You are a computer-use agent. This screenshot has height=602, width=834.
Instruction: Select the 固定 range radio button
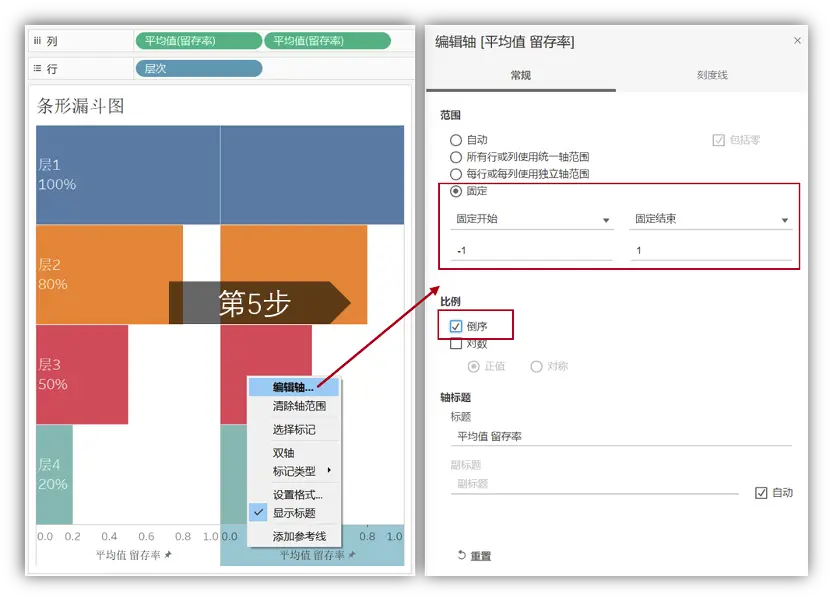point(456,191)
